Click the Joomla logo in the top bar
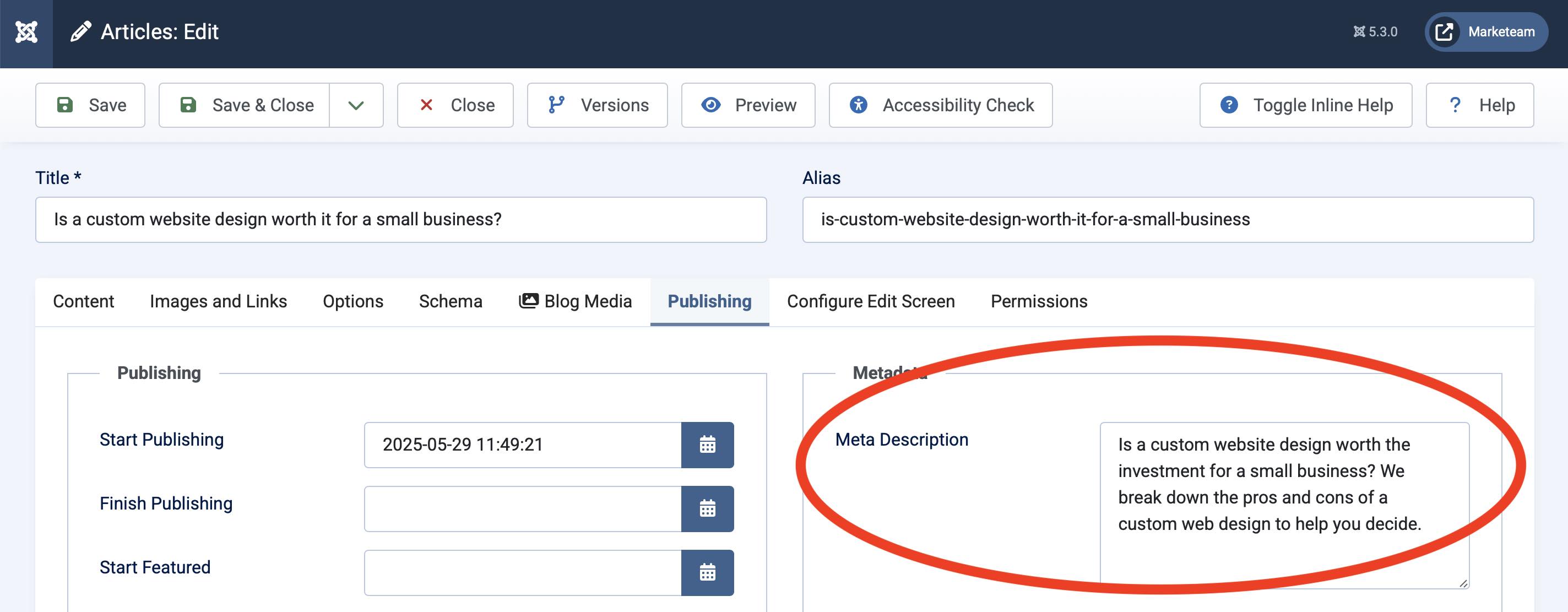The width and height of the screenshot is (1568, 612). (x=27, y=31)
